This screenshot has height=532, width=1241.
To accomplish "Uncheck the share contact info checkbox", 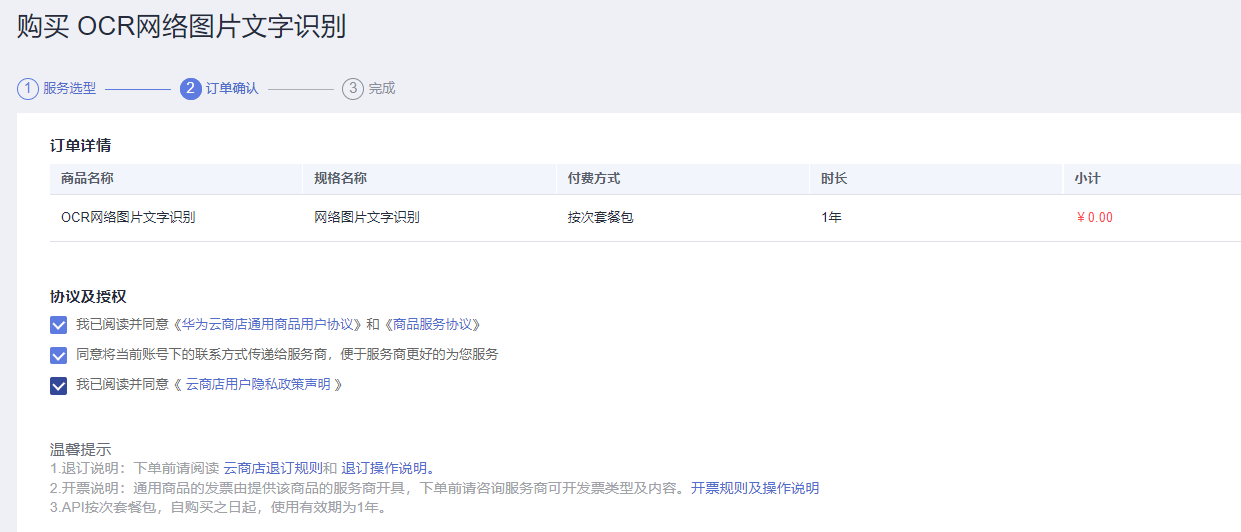I will tap(58, 355).
